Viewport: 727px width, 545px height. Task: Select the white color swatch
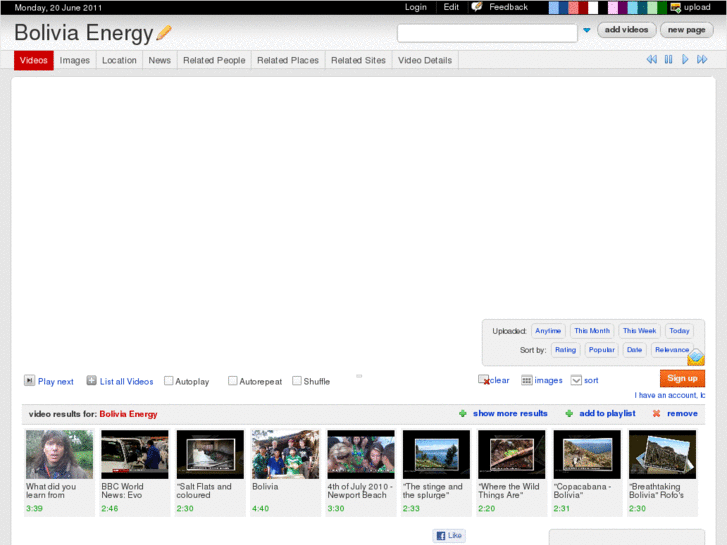tap(593, 7)
